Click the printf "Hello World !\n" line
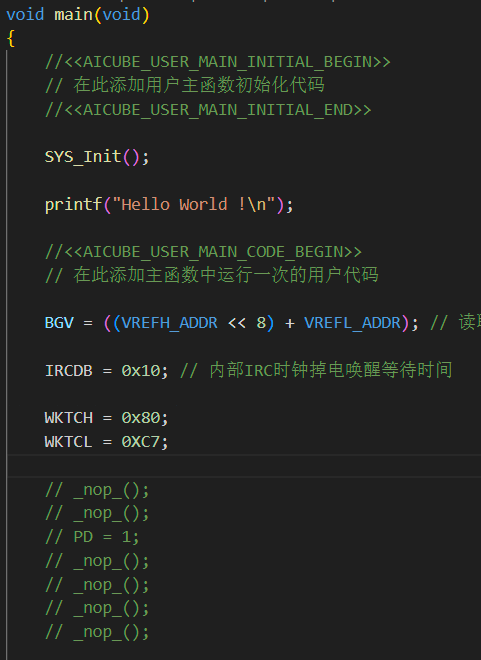Image resolution: width=481 pixels, height=660 pixels. pyautogui.click(x=169, y=205)
